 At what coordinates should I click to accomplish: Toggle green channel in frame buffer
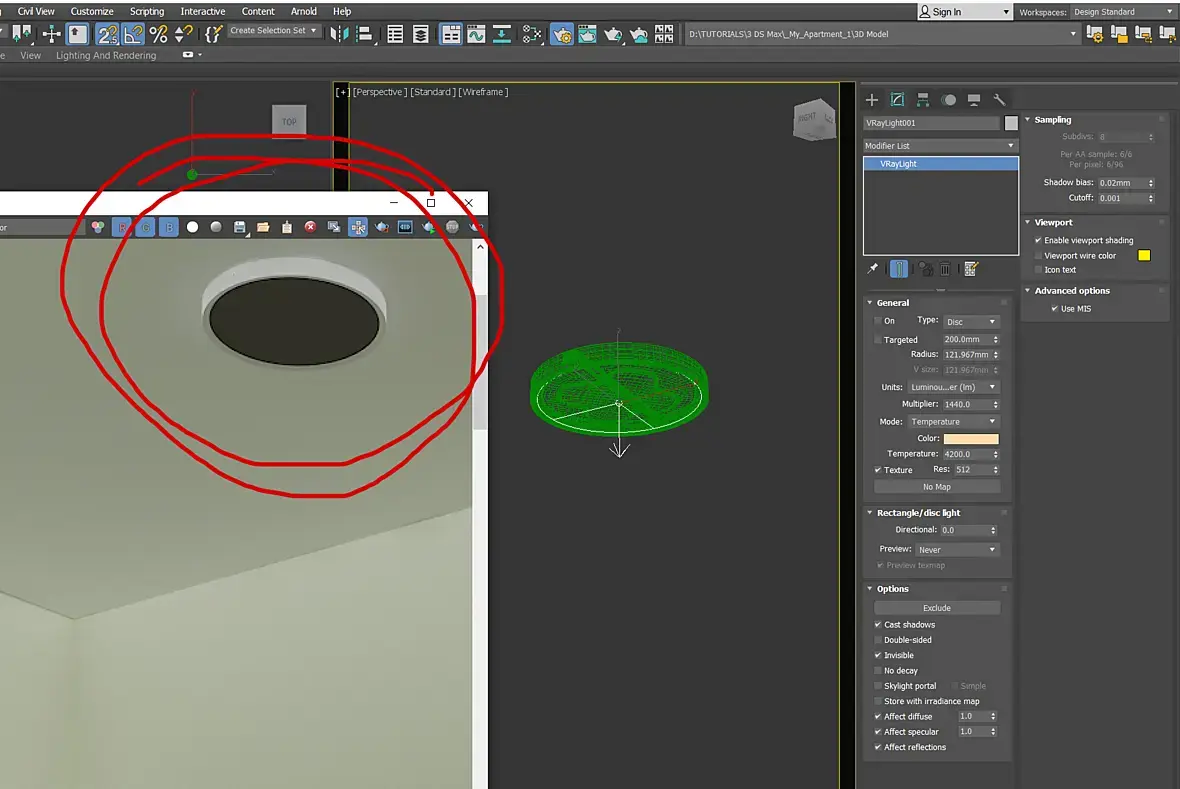[145, 227]
